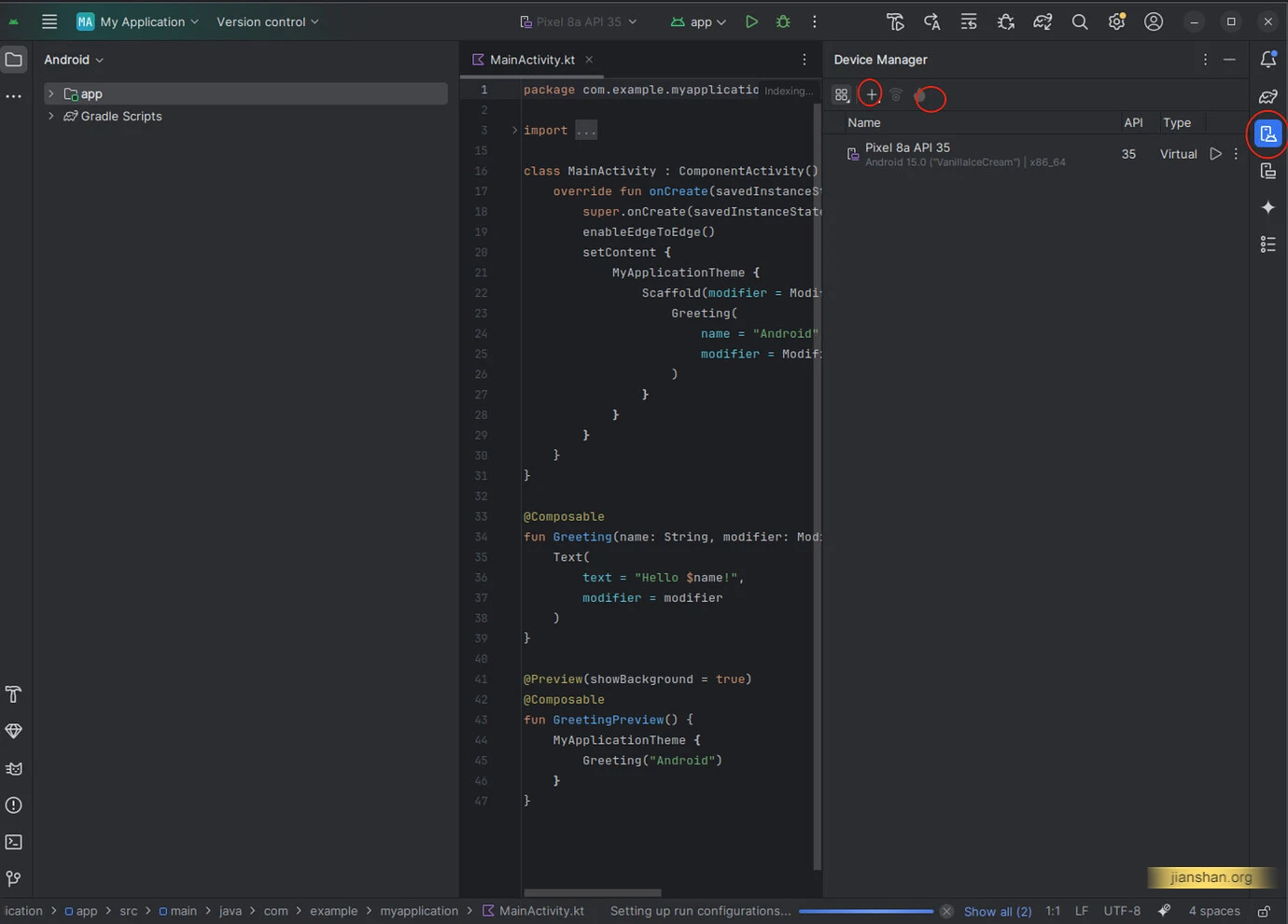Open Build hammer tool window in left sidebar
Image resolution: width=1288 pixels, height=924 pixels.
tap(14, 694)
